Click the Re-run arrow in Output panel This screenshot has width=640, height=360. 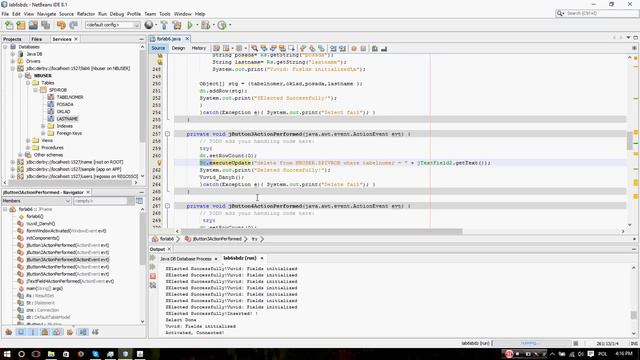click(153, 258)
